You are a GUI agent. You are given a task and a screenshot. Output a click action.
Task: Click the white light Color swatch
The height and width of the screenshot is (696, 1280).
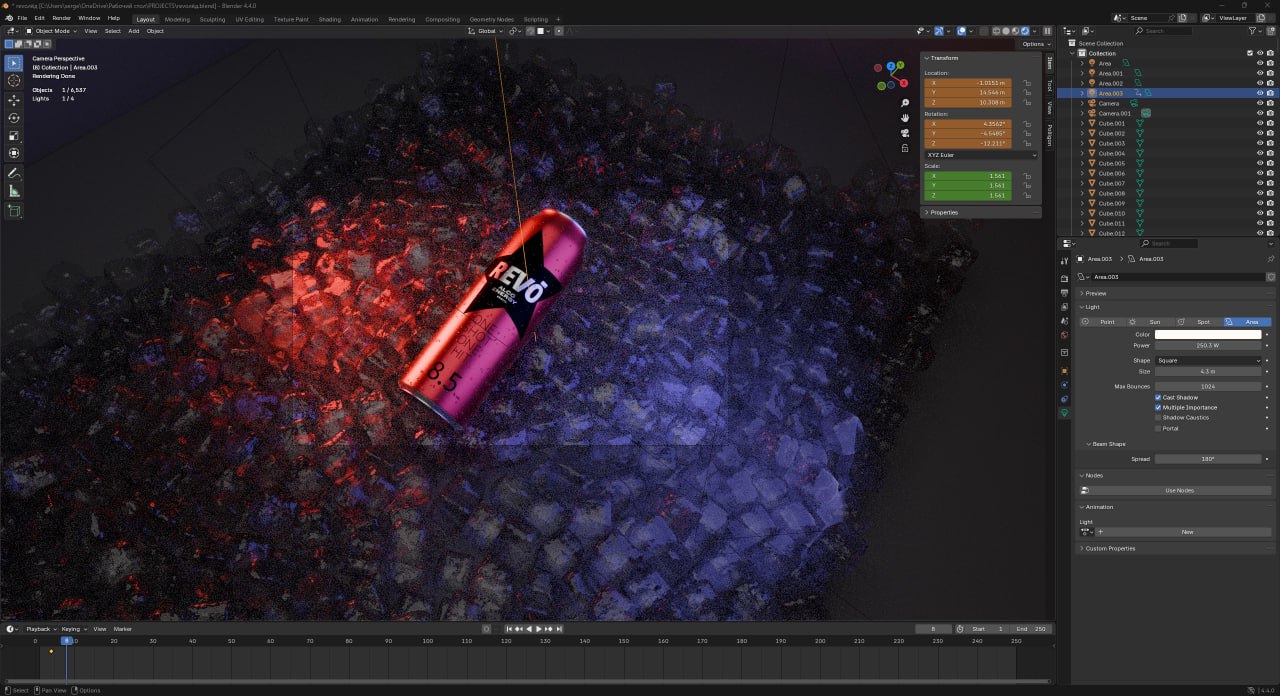coord(1208,334)
